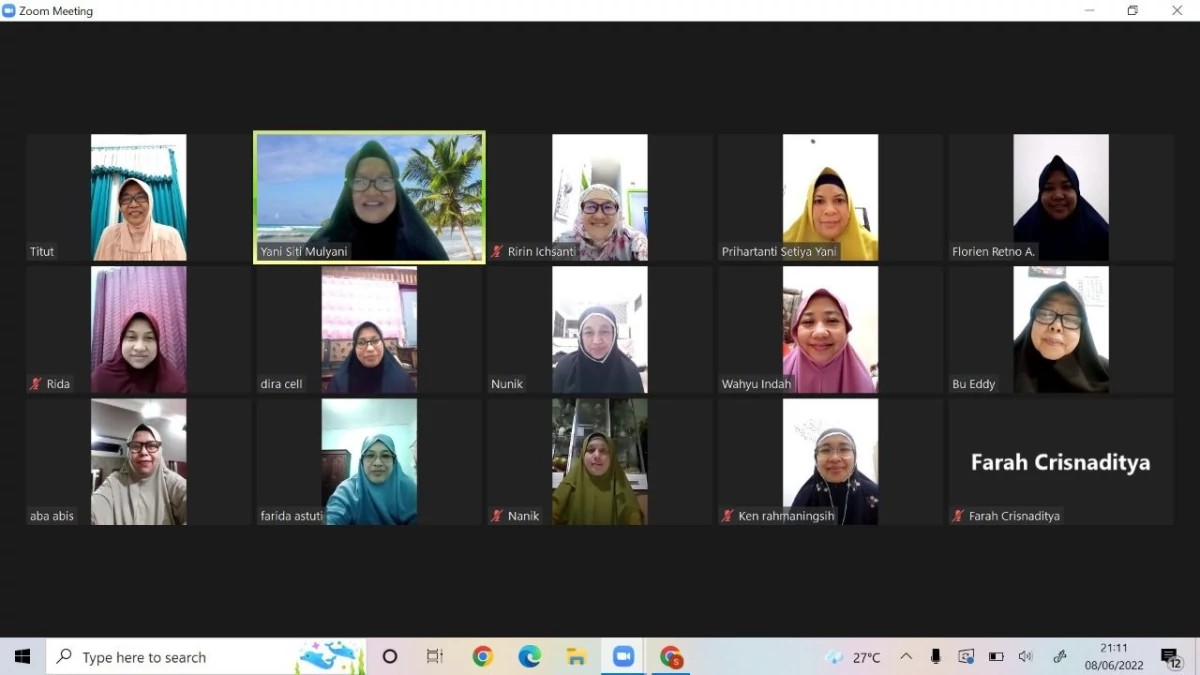The width and height of the screenshot is (1200, 675).
Task: Select the aba abis video tile
Action: pos(138,462)
